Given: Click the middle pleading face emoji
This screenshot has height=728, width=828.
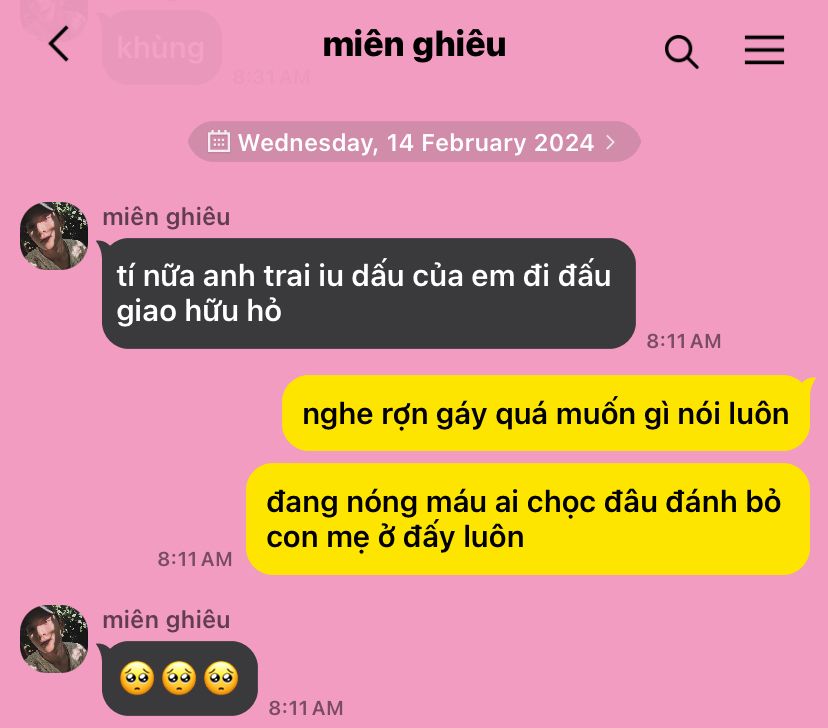Looking at the screenshot, I should (x=179, y=678).
